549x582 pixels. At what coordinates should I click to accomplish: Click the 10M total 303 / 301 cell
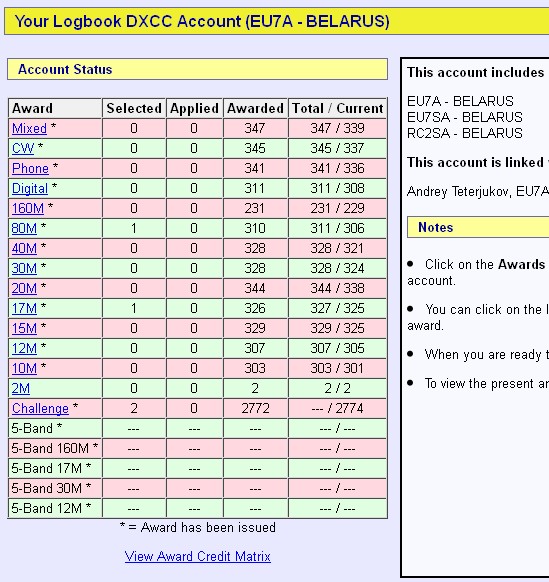click(337, 369)
